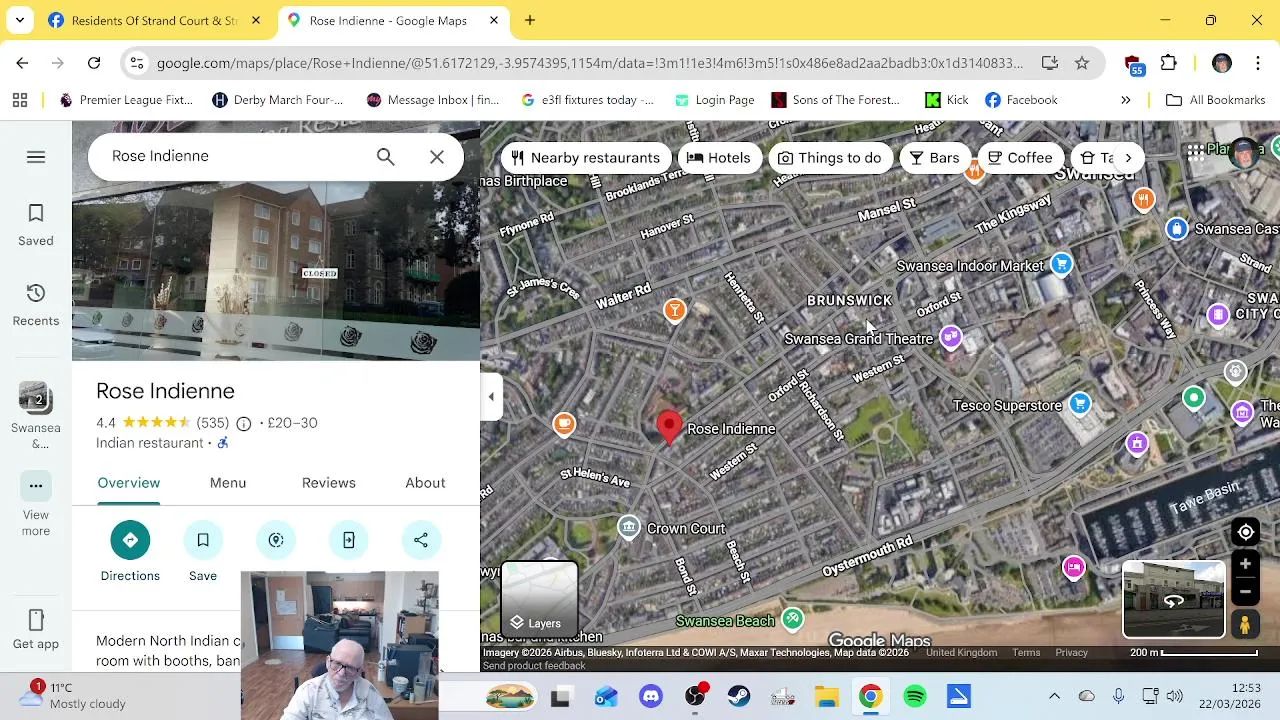Open the Privacy link
Image resolution: width=1280 pixels, height=720 pixels.
pos(1071,653)
